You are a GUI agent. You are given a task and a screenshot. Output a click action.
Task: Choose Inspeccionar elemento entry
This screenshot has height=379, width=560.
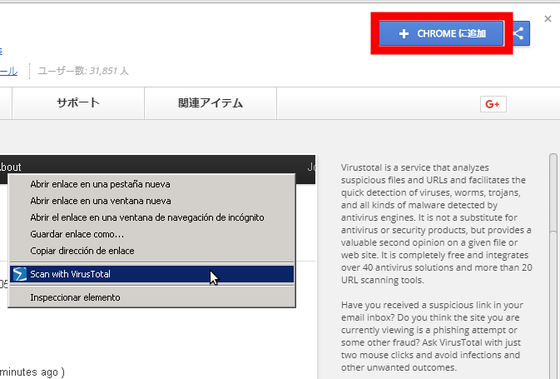(152, 298)
